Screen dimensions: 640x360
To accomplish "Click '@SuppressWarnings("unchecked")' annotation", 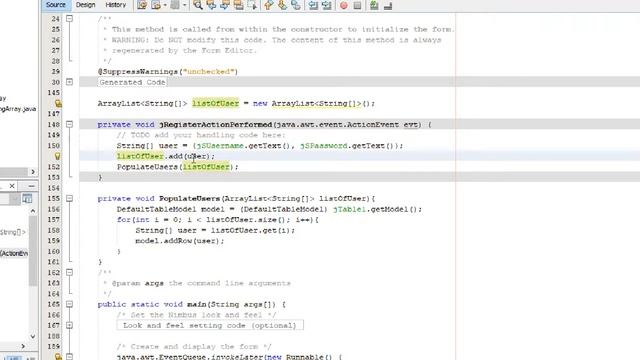I will (168, 71).
